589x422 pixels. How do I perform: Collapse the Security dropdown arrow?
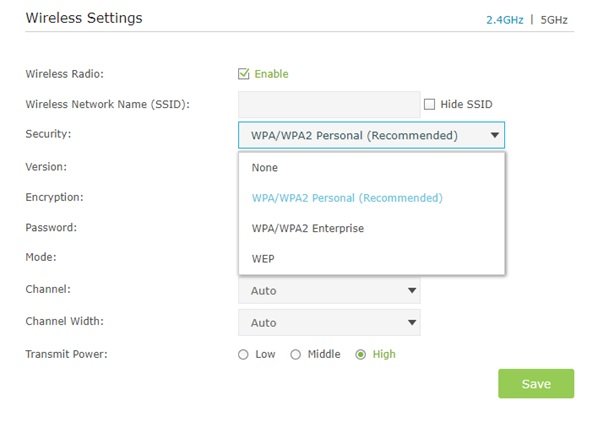tap(495, 135)
